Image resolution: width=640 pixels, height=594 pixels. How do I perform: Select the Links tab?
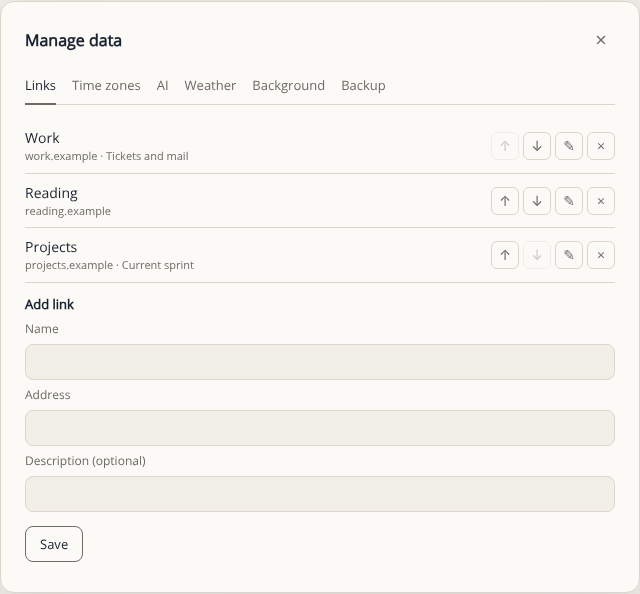click(x=40, y=86)
